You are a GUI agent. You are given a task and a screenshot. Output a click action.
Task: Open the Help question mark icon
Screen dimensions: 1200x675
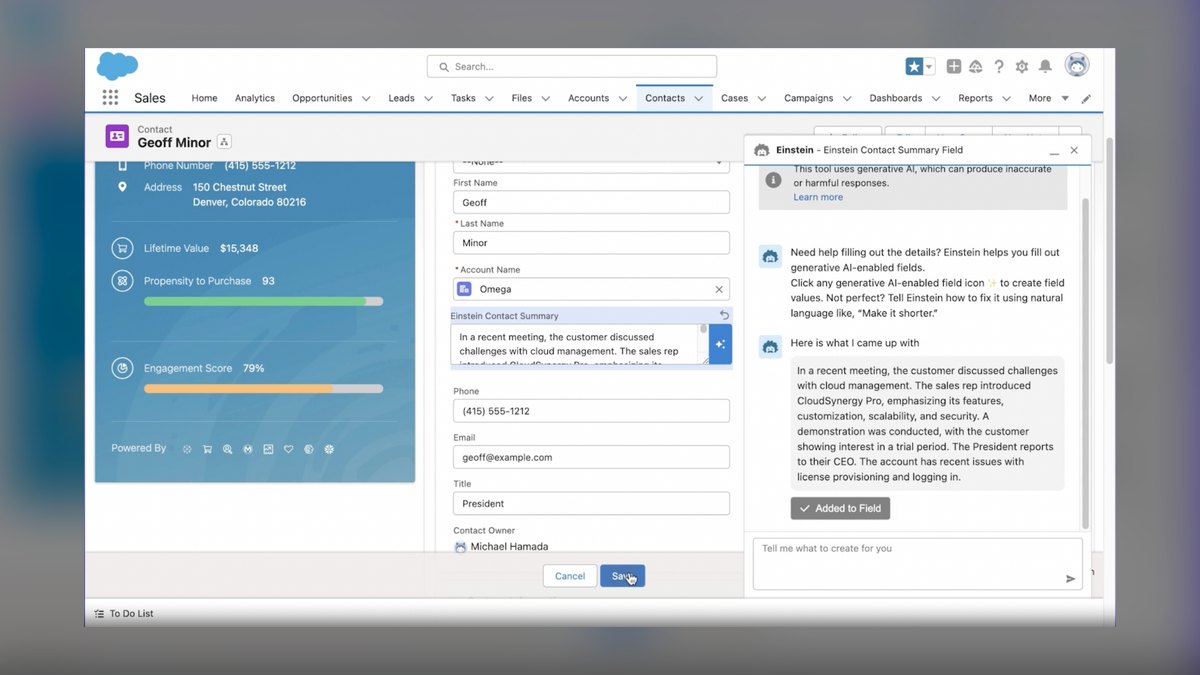click(999, 66)
